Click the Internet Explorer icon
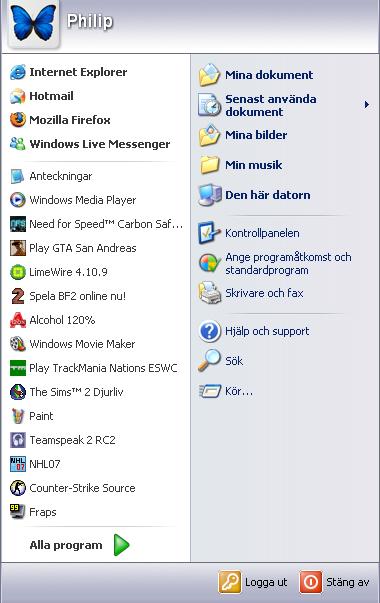This screenshot has height=603, width=380. (18, 72)
